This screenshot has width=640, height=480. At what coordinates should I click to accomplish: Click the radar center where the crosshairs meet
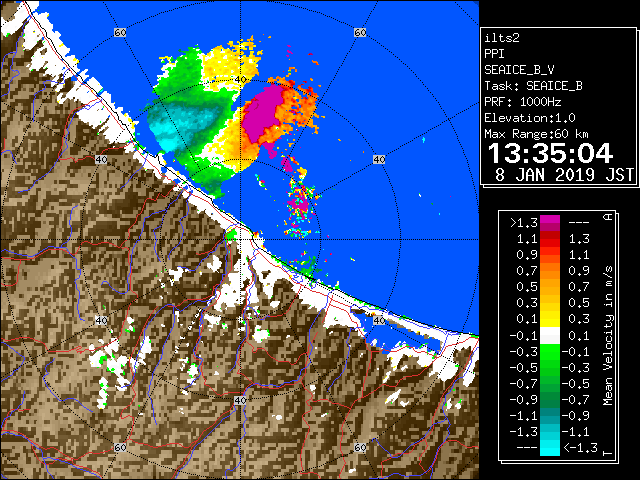coord(240,240)
